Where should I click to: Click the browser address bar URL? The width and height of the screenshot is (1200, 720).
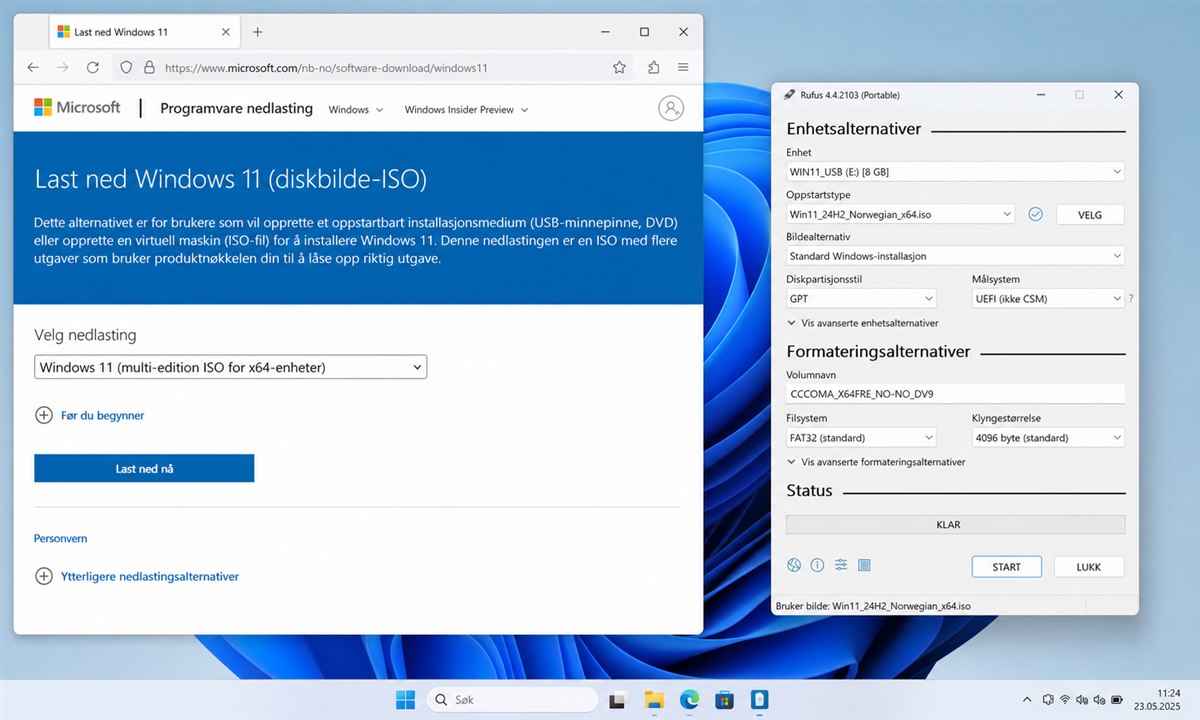[x=326, y=68]
